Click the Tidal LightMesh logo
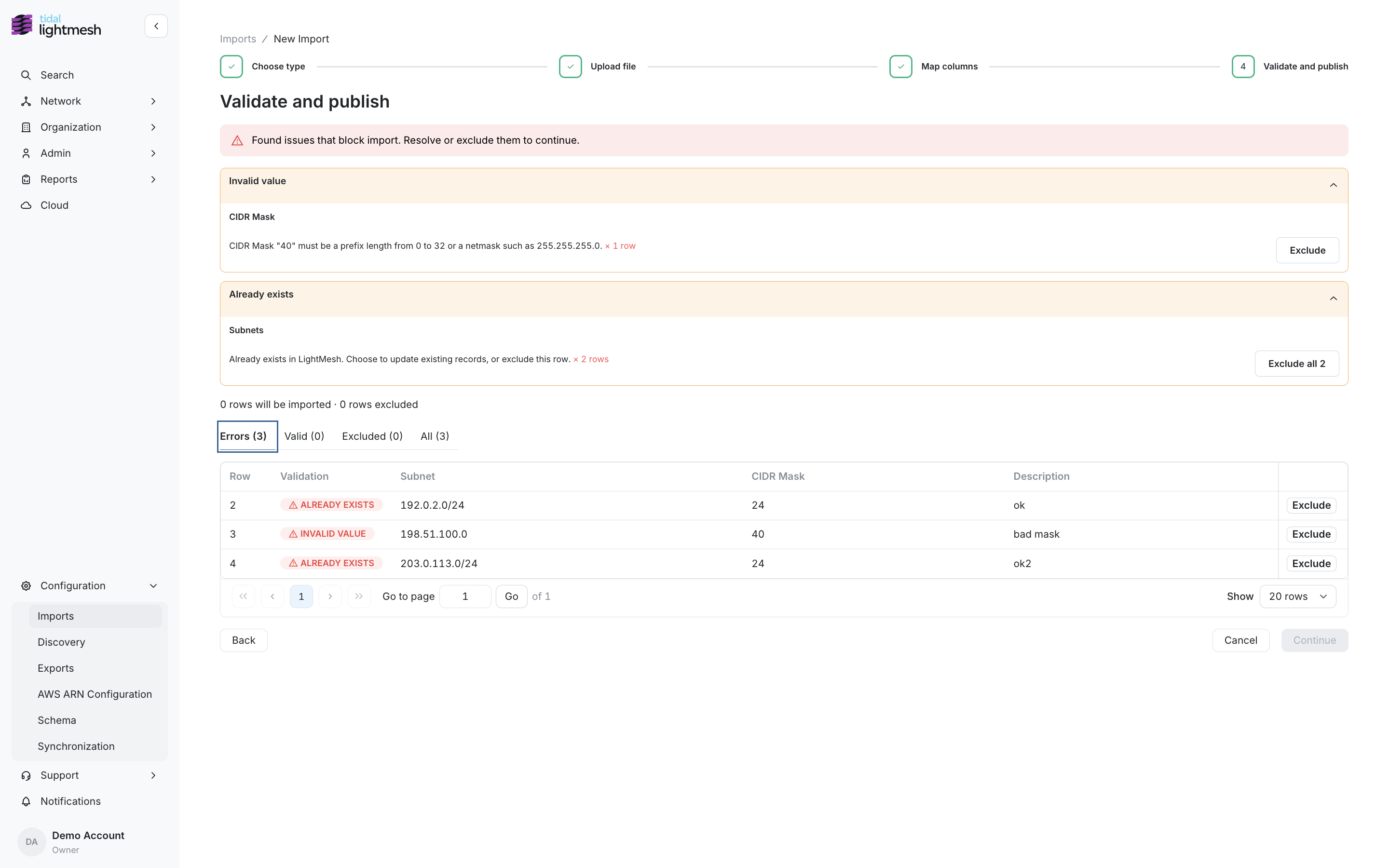Screen dimensions: 1389x868 pyautogui.click(x=56, y=26)
